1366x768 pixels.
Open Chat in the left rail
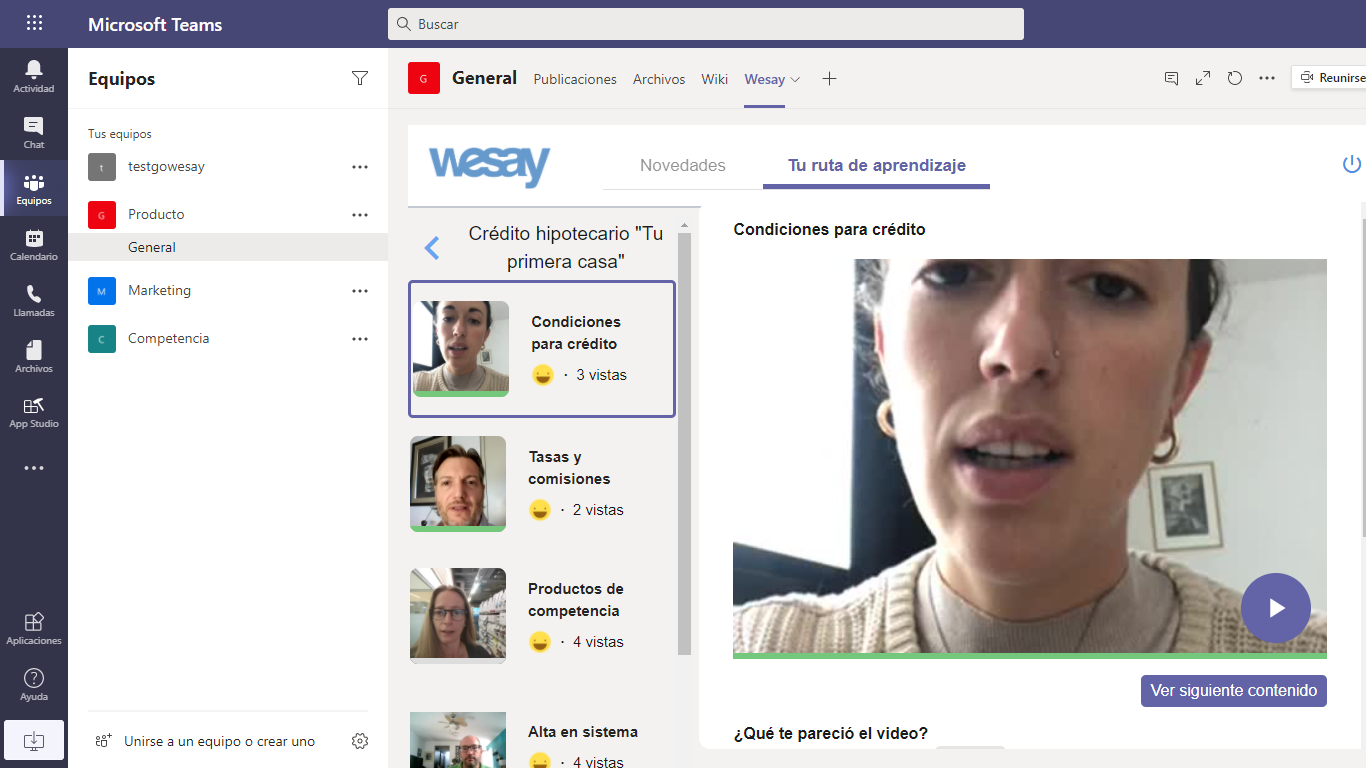[34, 132]
